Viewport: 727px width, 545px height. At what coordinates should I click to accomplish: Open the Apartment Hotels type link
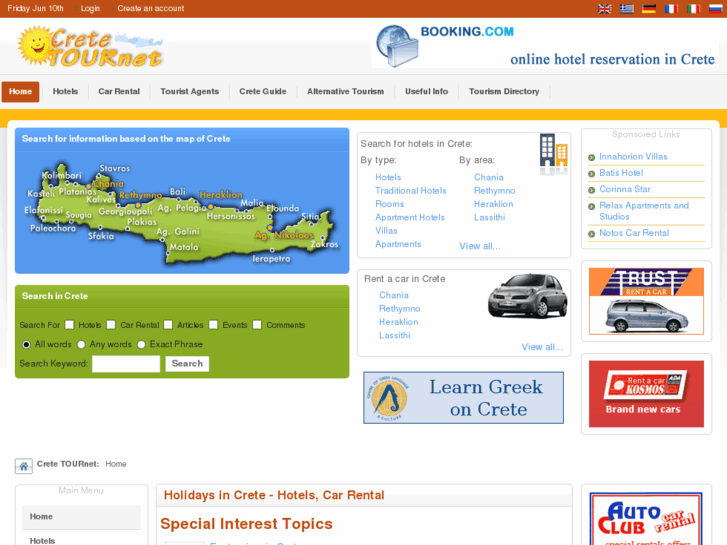410,218
